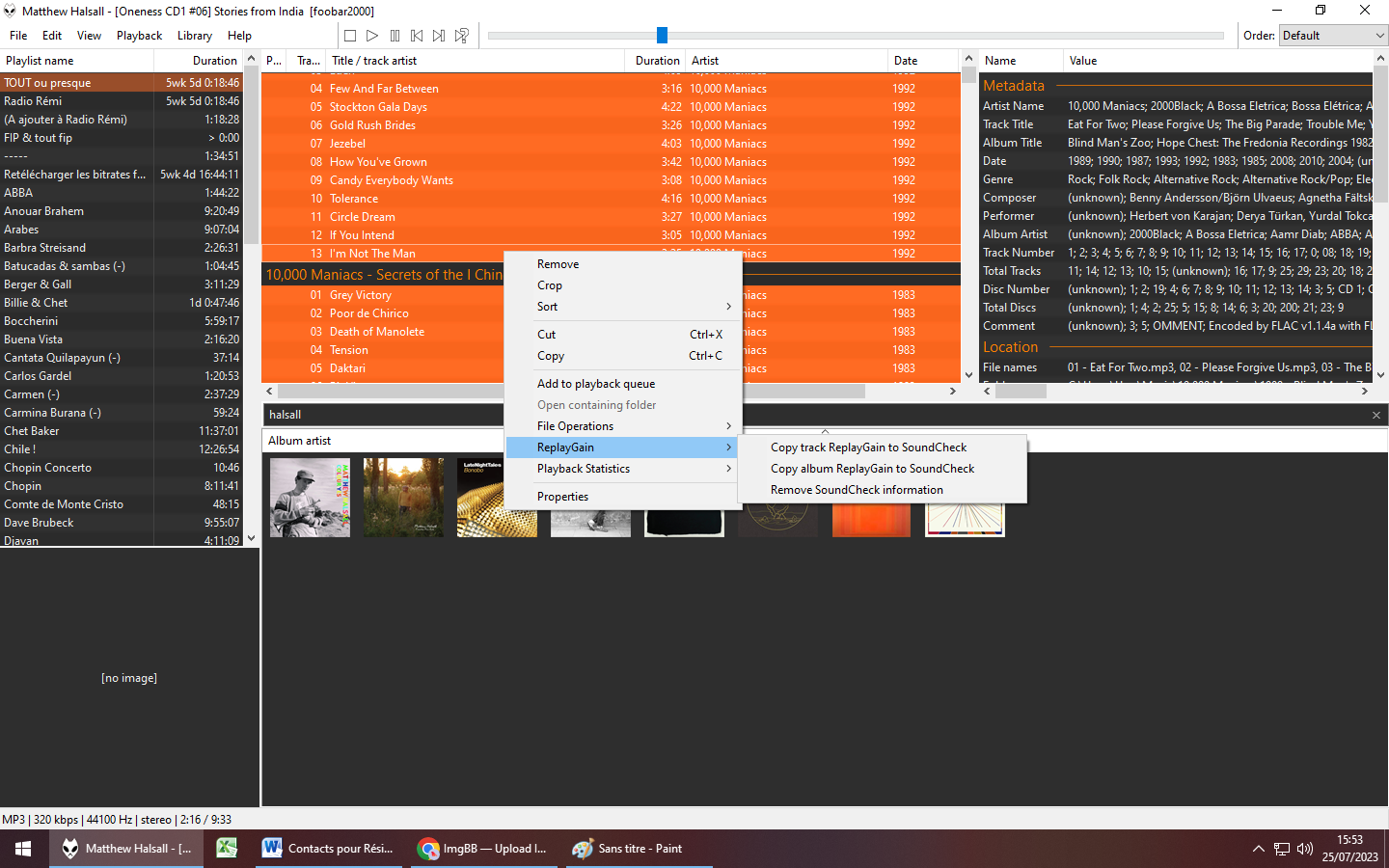Open the Edit menu

(x=52, y=36)
